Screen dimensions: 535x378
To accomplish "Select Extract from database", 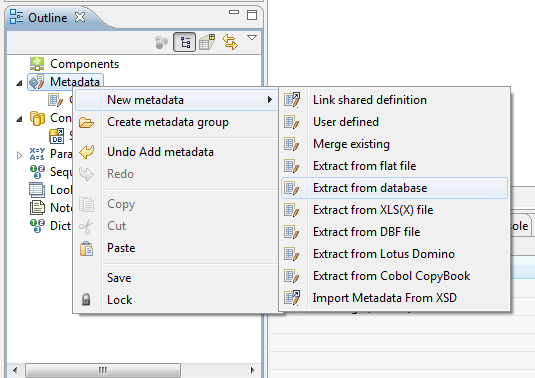I will click(394, 188).
